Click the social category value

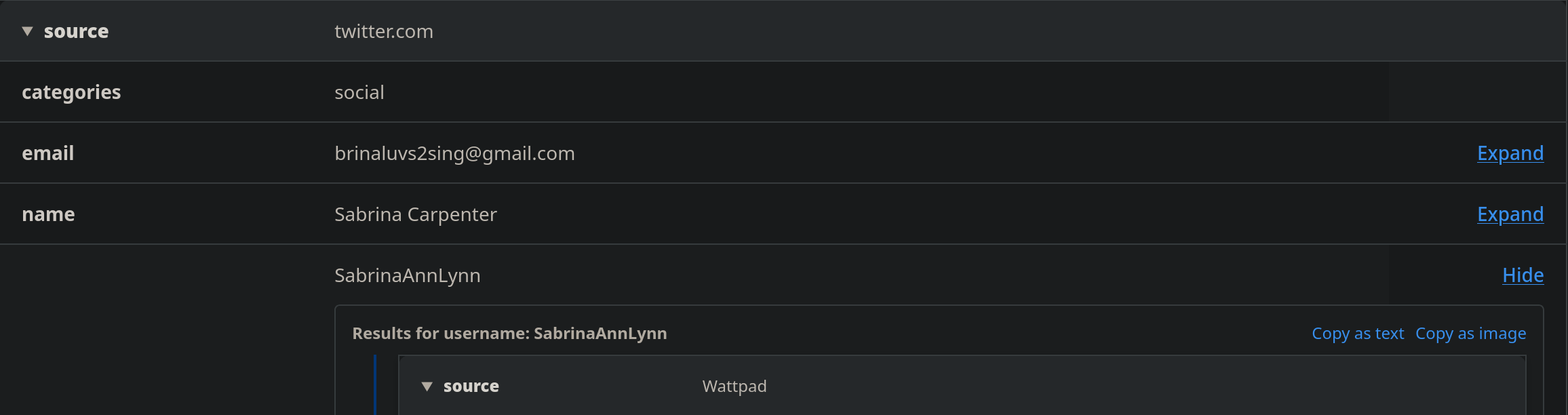point(359,92)
